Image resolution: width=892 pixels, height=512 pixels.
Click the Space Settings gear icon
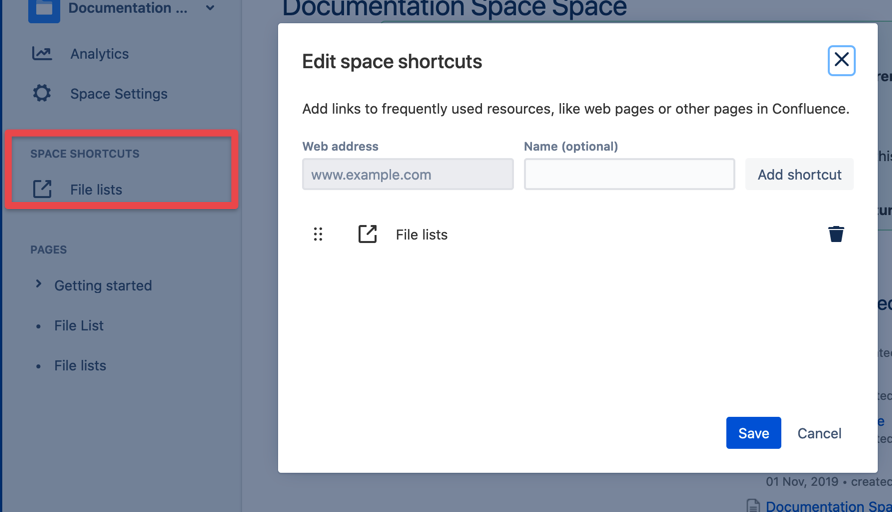click(42, 93)
